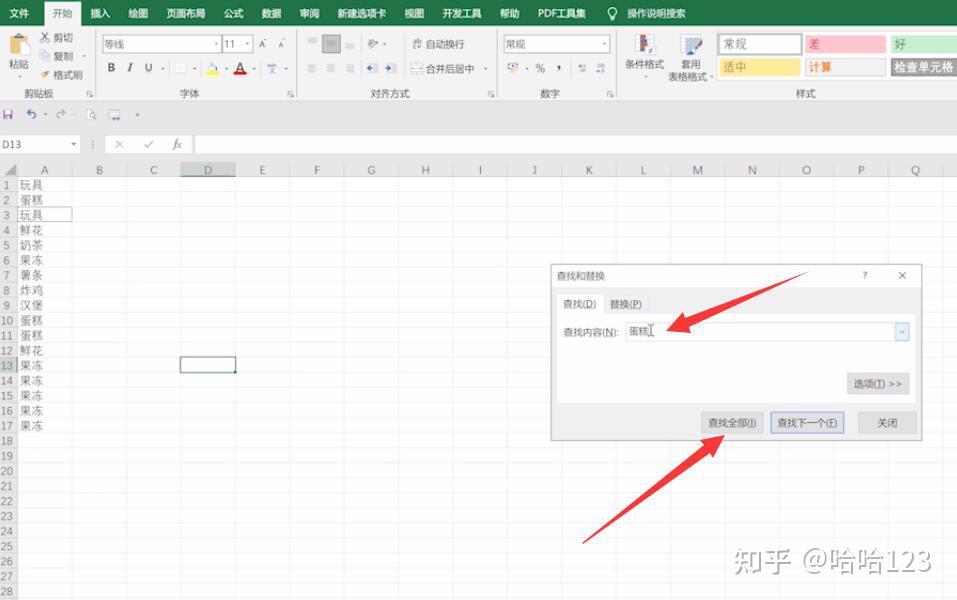Viewport: 957px width, 600px height.
Task: Save workbook from quick access toolbar
Action: coord(8,114)
